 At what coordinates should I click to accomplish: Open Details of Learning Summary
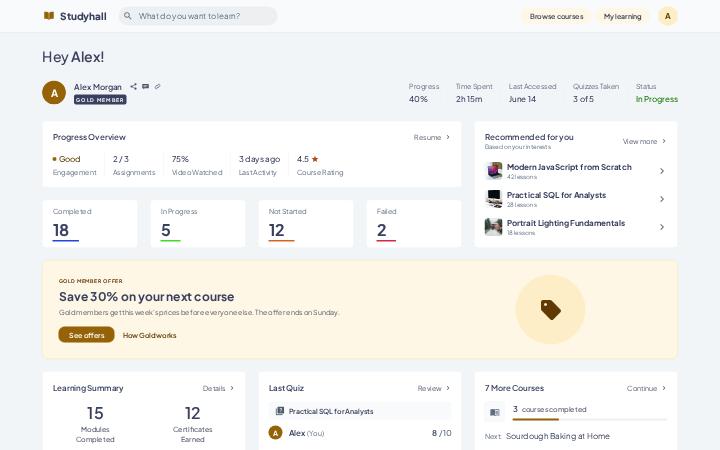click(214, 388)
